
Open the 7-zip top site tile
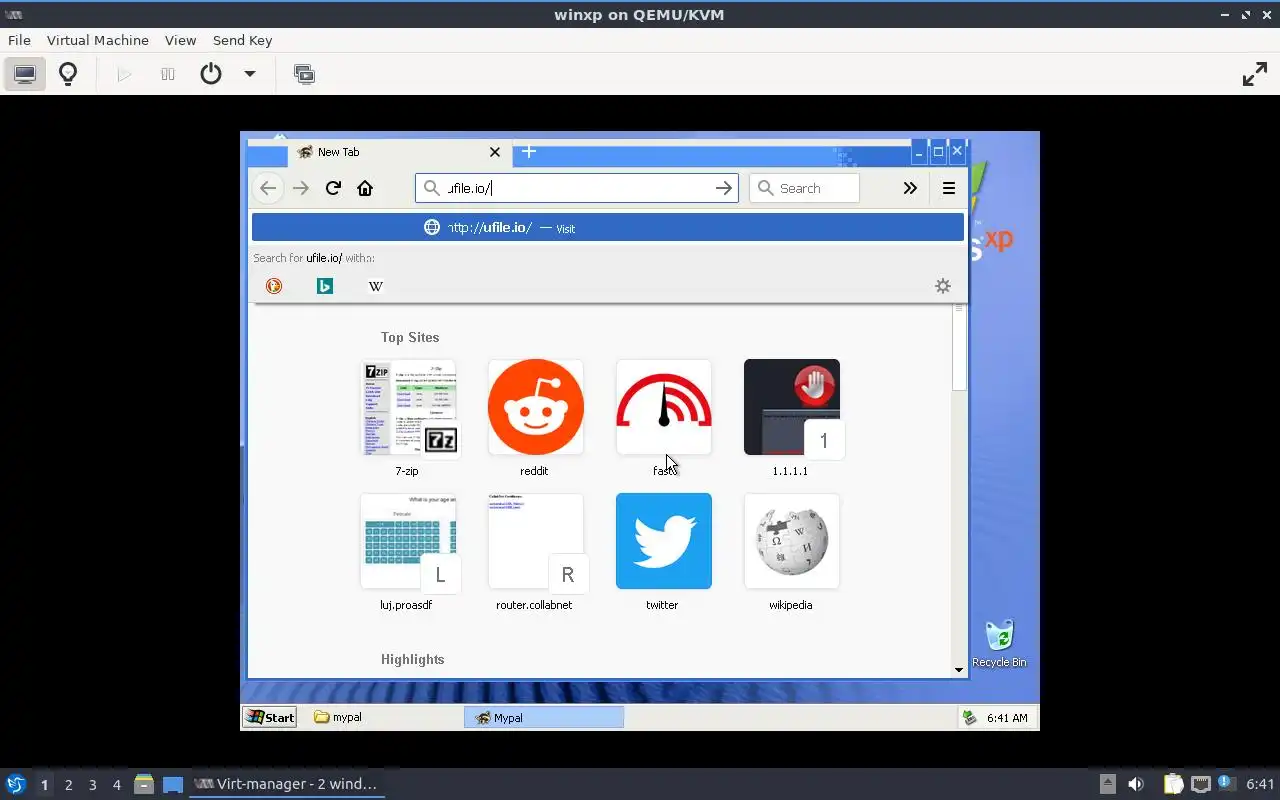point(408,407)
